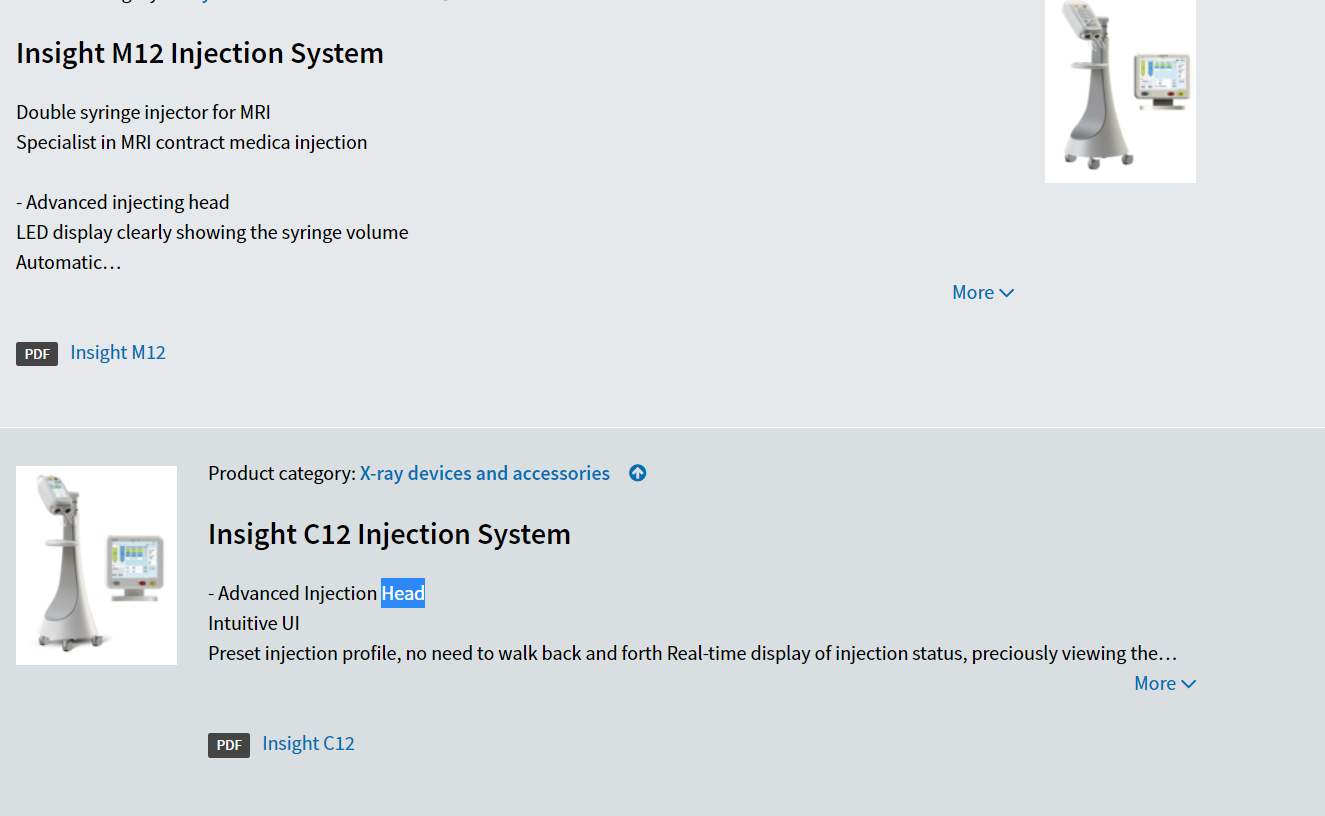Click the Insight C12 injector product image
Image resolution: width=1325 pixels, height=816 pixels.
pyautogui.click(x=96, y=565)
